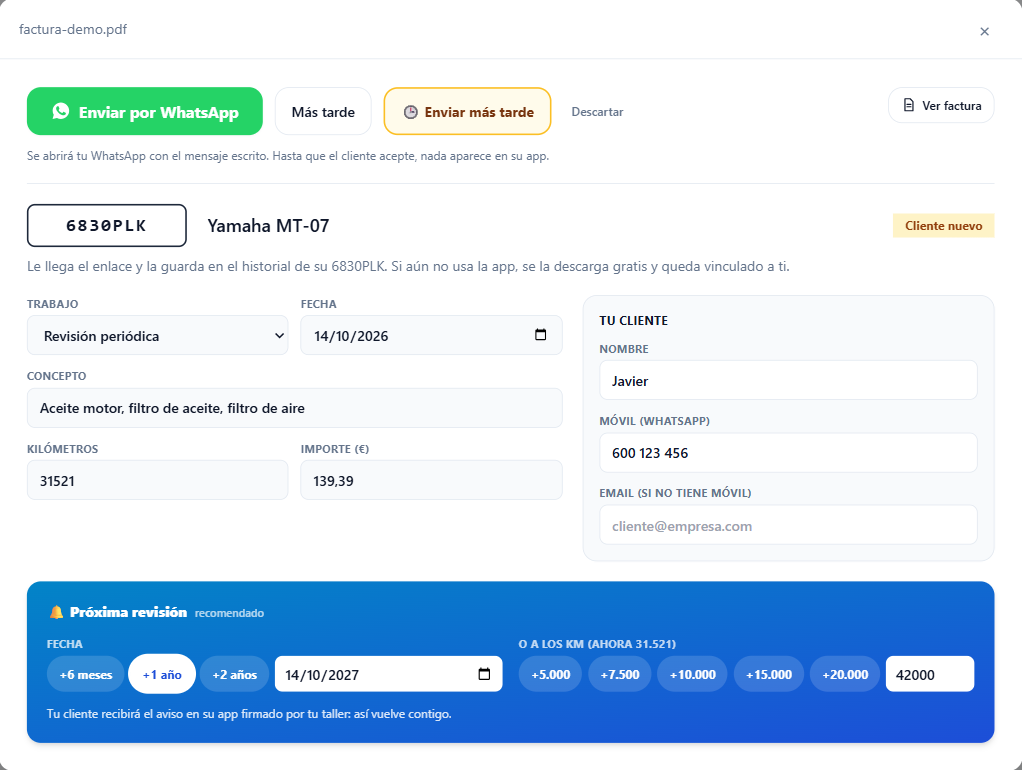1022x770 pixels.
Task: Close the factura-demo.pdf dialog
Action: (x=984, y=31)
